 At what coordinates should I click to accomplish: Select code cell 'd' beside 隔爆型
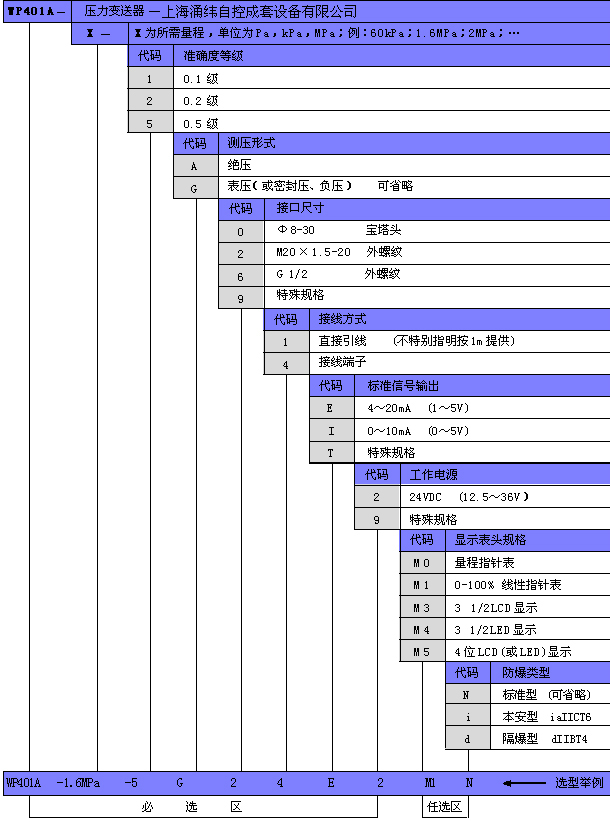pyautogui.click(x=467, y=739)
